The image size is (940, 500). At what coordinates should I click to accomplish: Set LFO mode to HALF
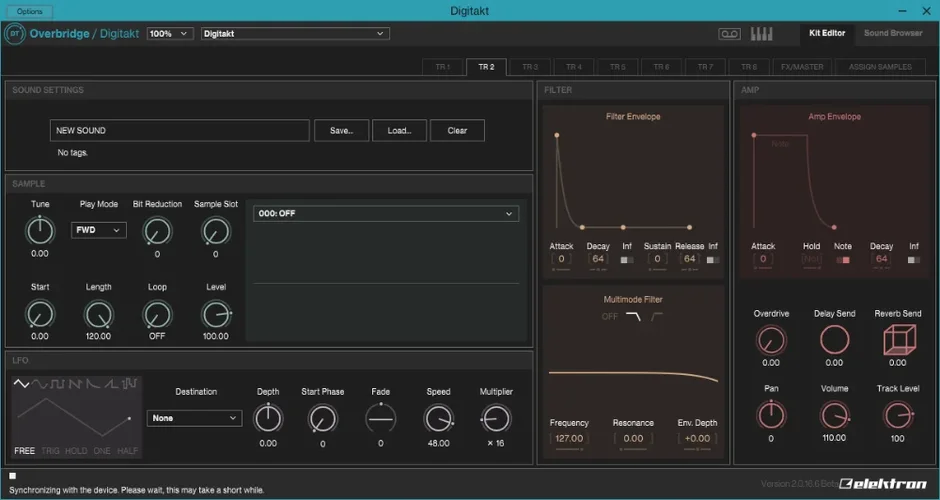point(128,451)
